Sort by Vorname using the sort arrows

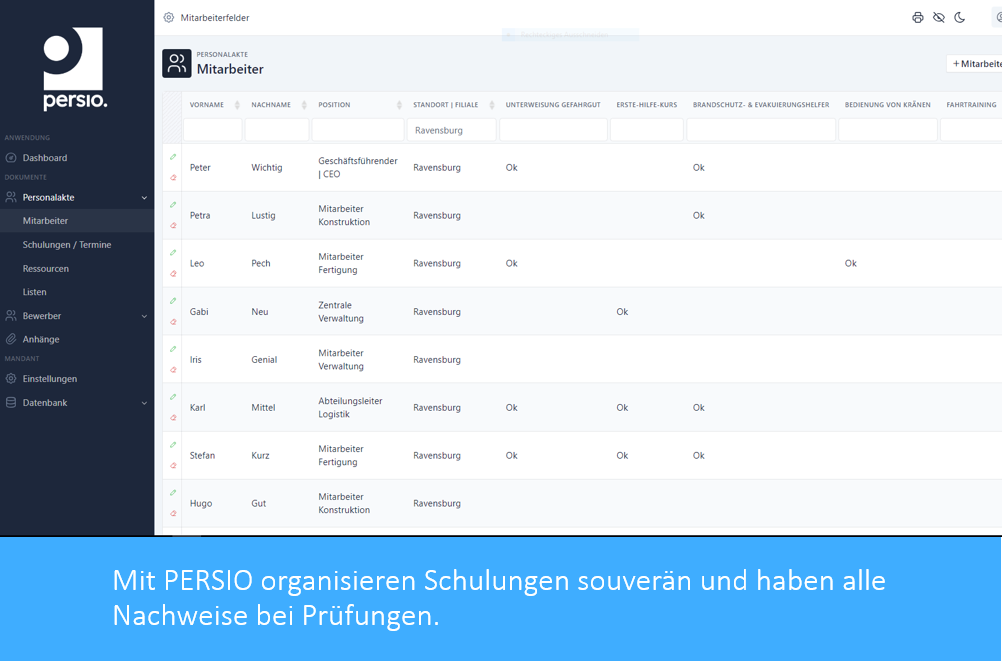[x=237, y=105]
